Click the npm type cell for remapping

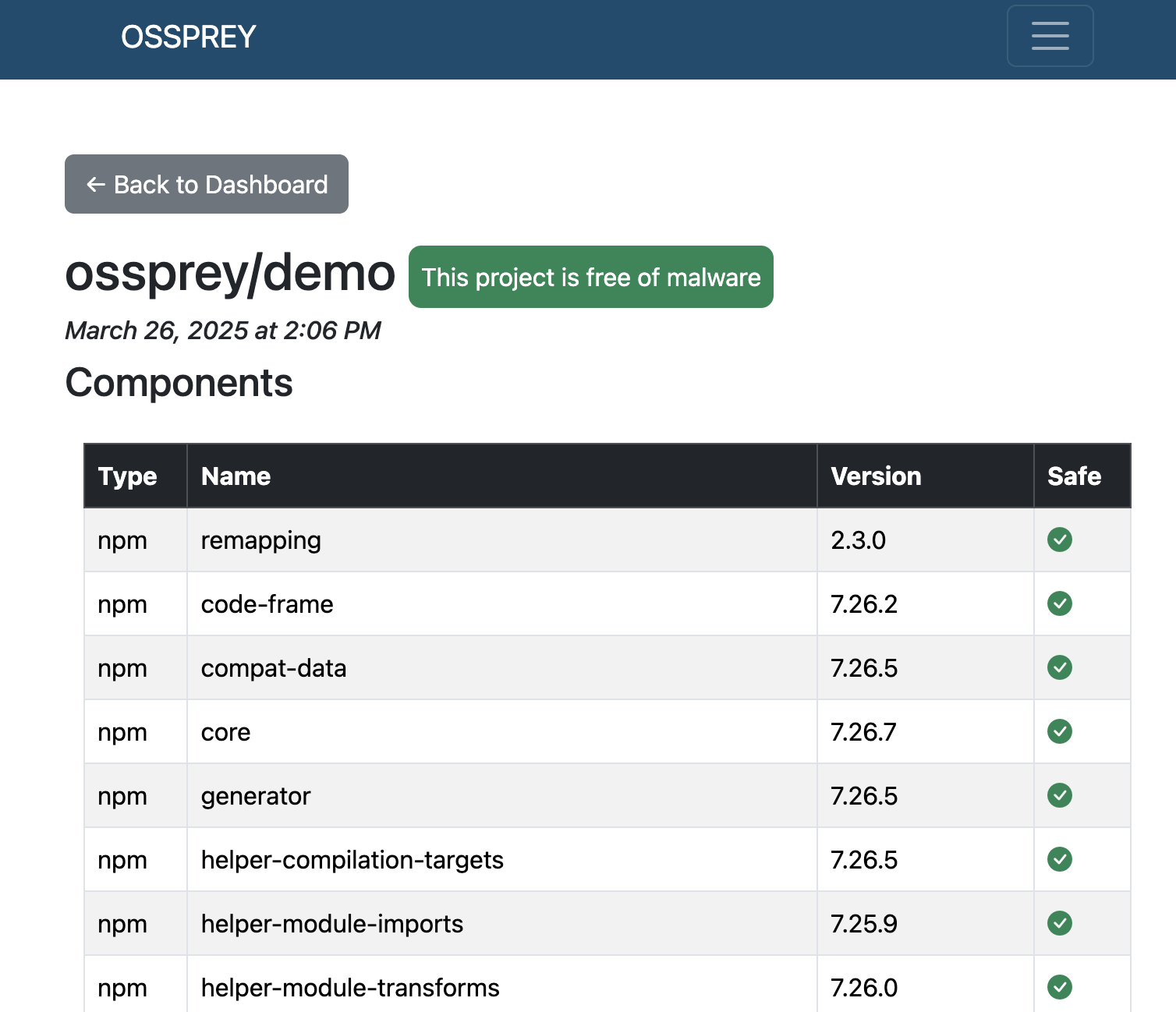click(x=136, y=540)
